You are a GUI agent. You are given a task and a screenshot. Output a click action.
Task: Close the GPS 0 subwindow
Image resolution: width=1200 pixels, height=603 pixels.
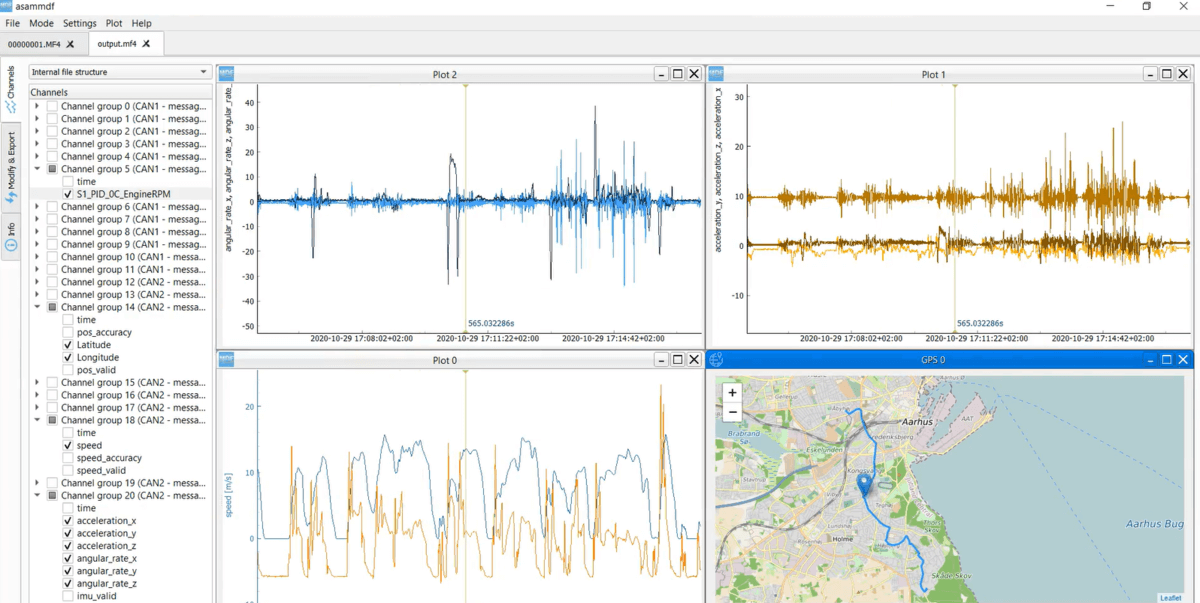[1183, 359]
